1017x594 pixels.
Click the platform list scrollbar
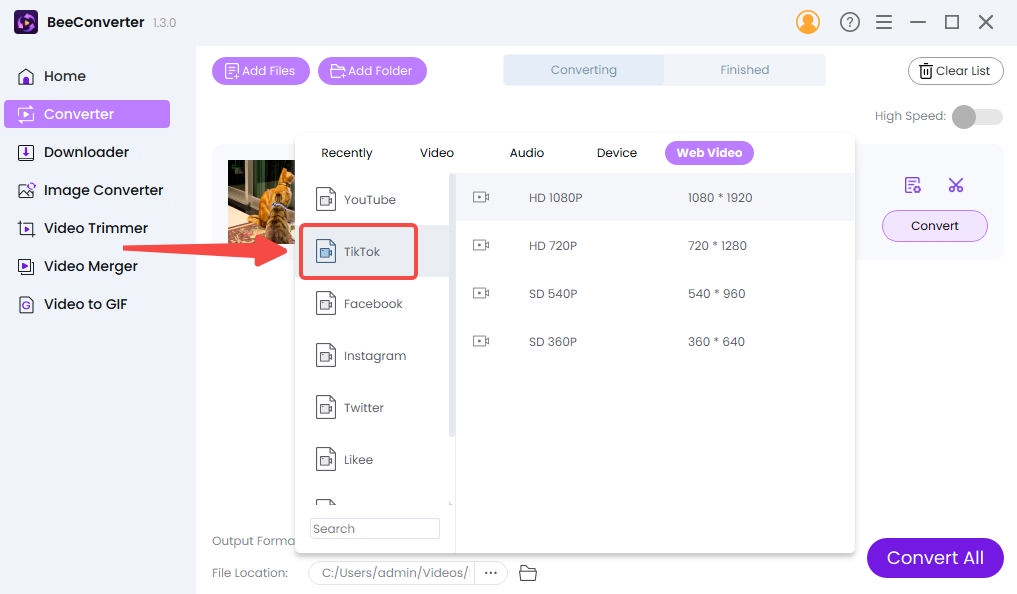point(452,305)
